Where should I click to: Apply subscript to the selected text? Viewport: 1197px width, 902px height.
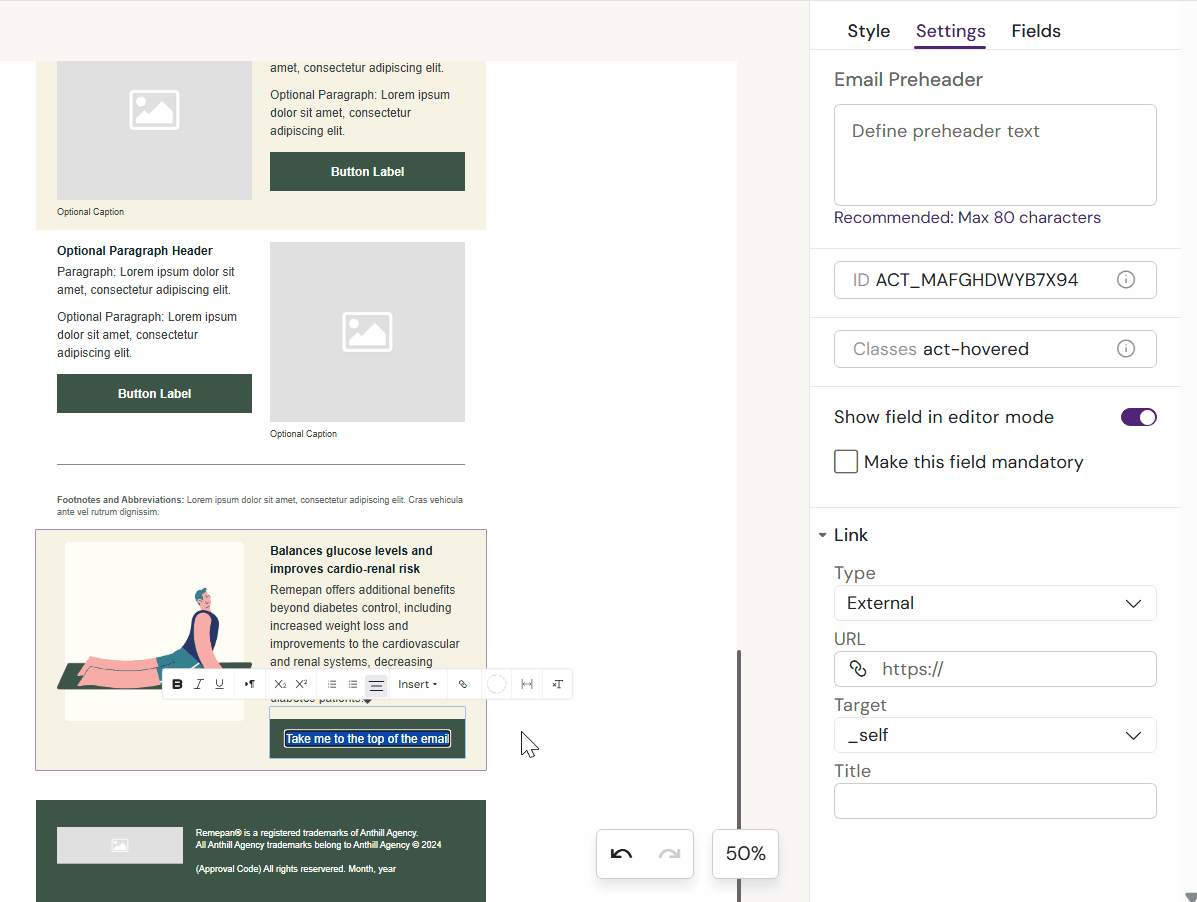[x=280, y=684]
